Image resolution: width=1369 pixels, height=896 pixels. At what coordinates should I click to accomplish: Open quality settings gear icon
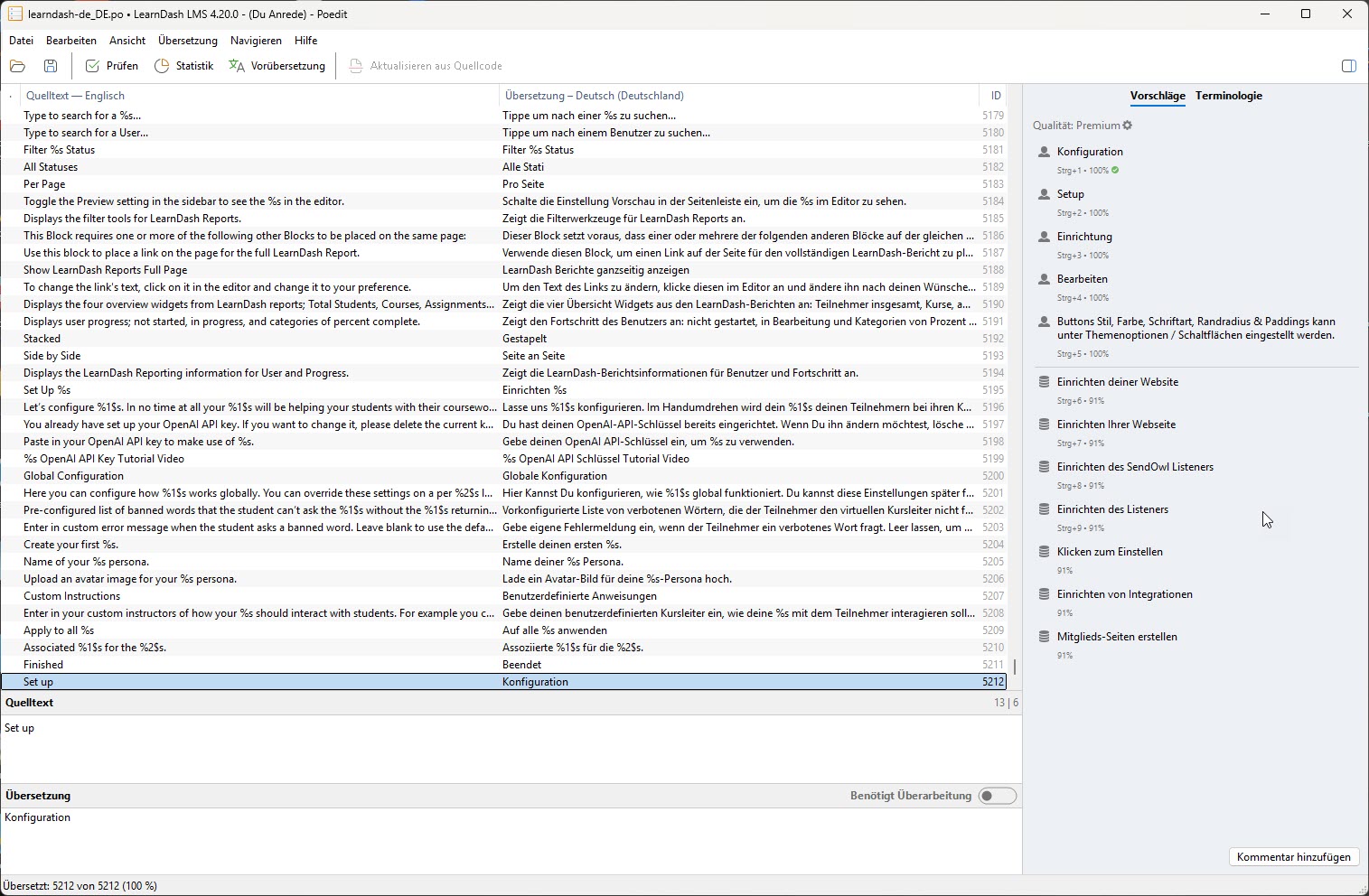click(x=1127, y=126)
